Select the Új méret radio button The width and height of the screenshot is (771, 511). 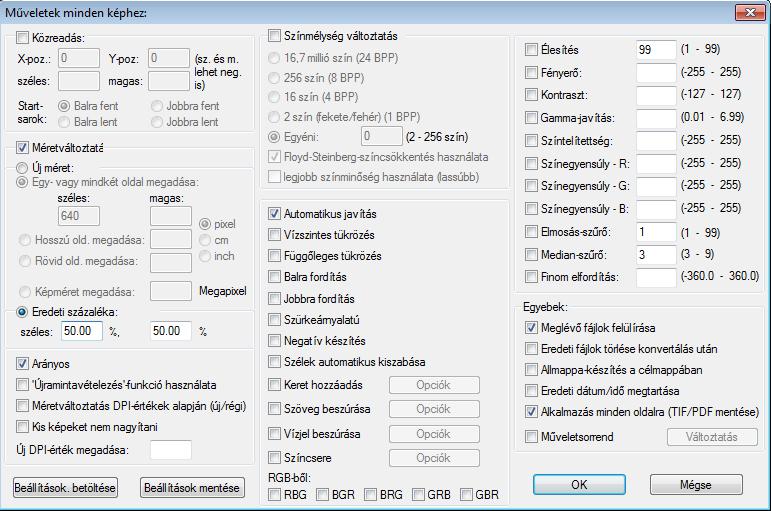pos(24,166)
